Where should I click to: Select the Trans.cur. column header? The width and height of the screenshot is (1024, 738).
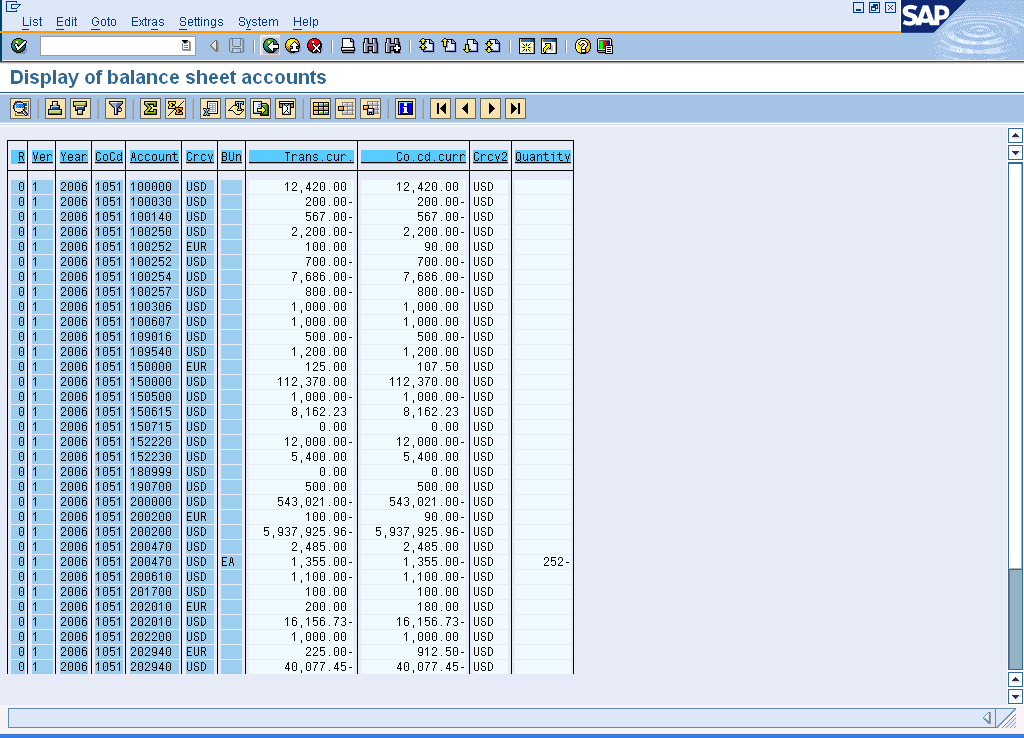302,157
